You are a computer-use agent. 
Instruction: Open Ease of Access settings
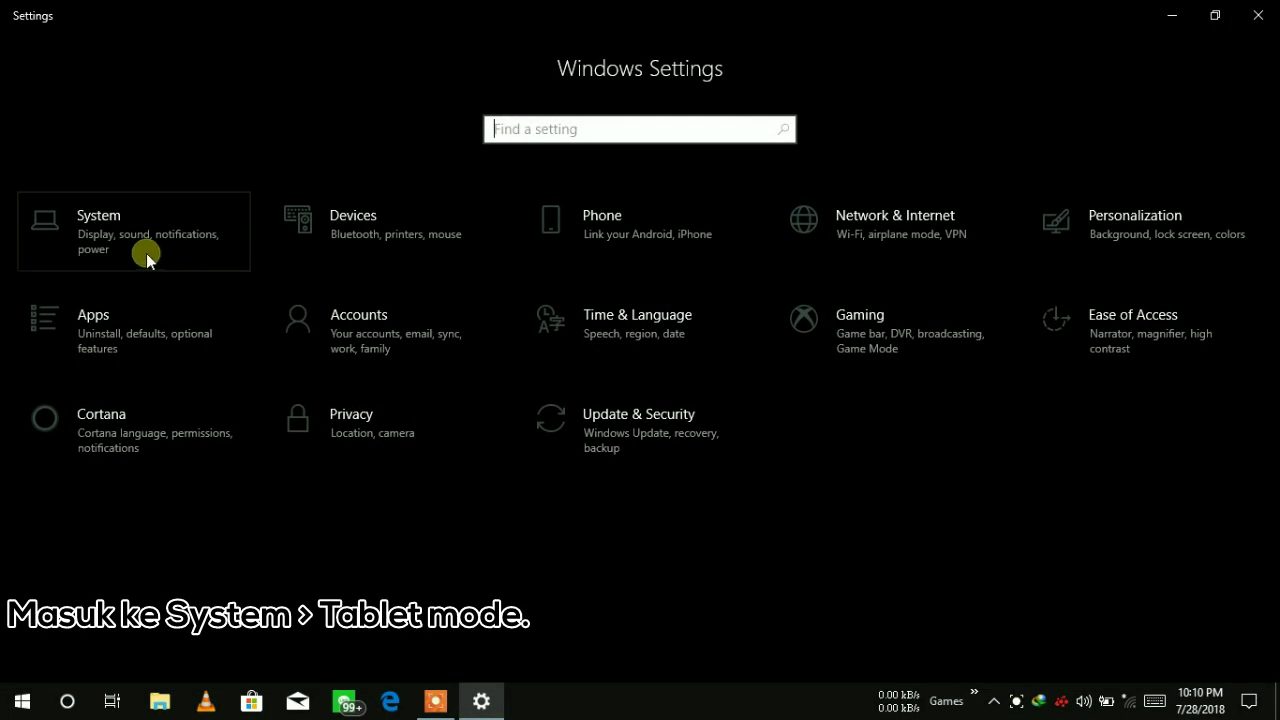pyautogui.click(x=1145, y=331)
